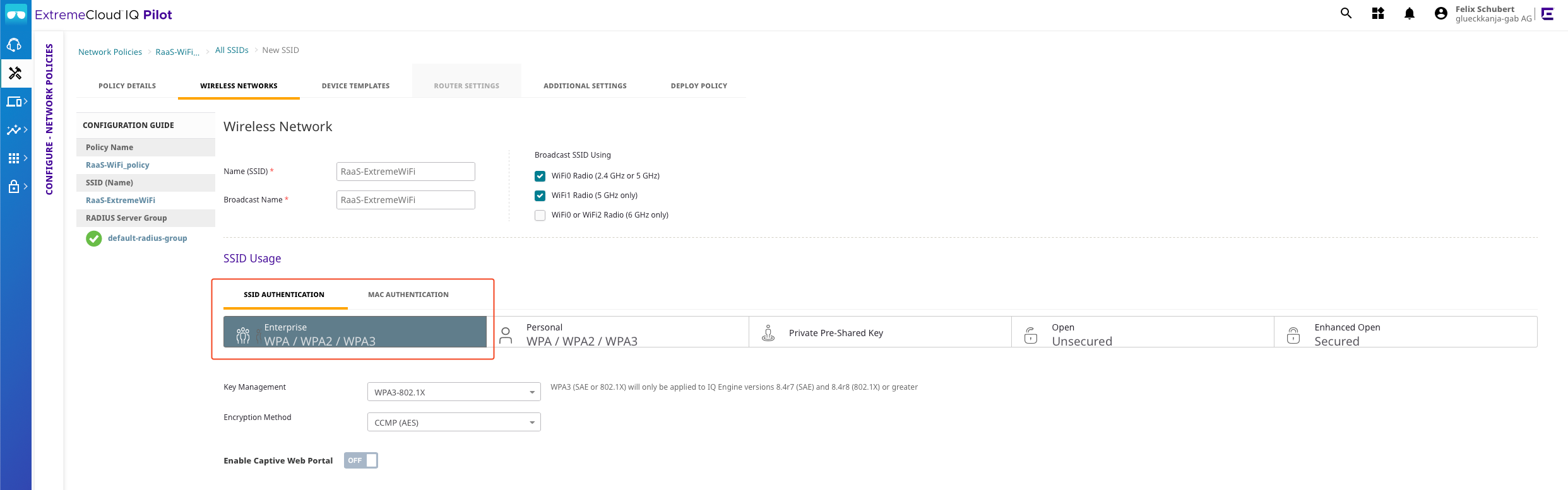Image resolution: width=1568 pixels, height=490 pixels.
Task: Switch to MAC Authentication tab
Action: point(408,295)
